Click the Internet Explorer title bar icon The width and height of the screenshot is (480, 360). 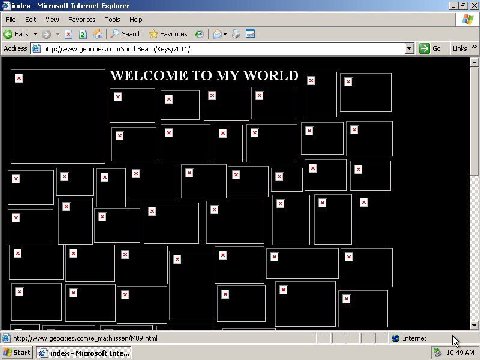5,6
